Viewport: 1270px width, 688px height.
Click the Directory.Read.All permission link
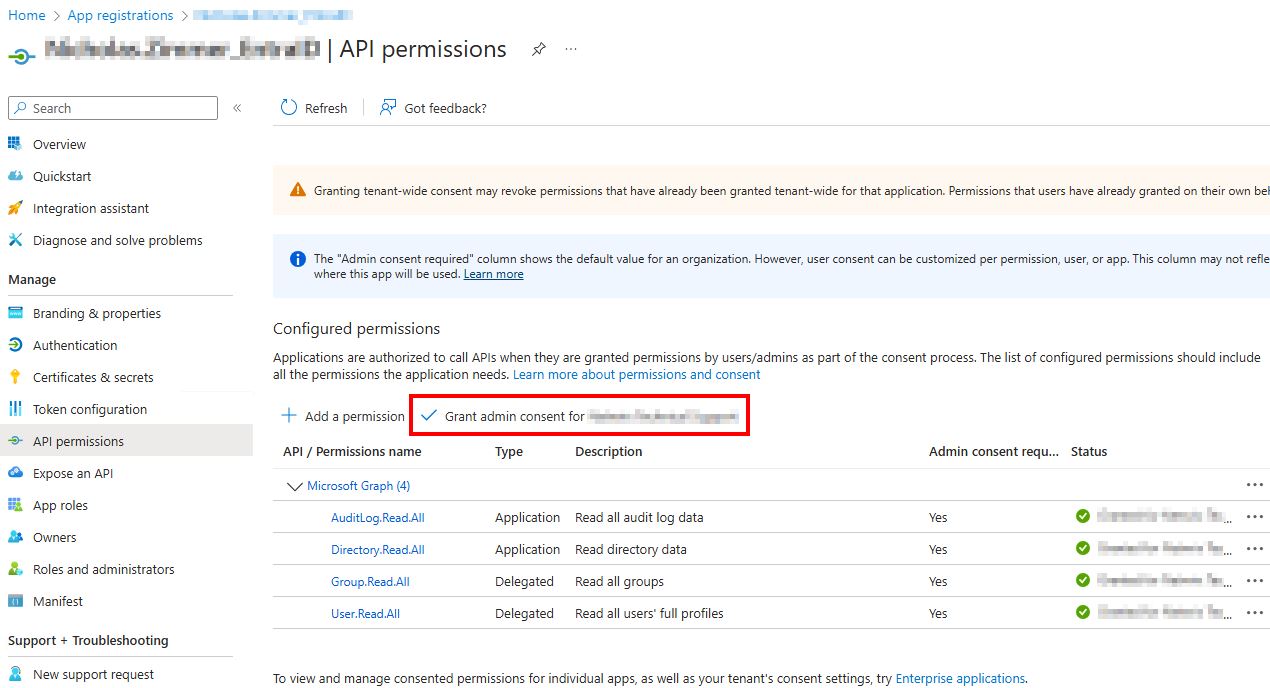(x=377, y=549)
